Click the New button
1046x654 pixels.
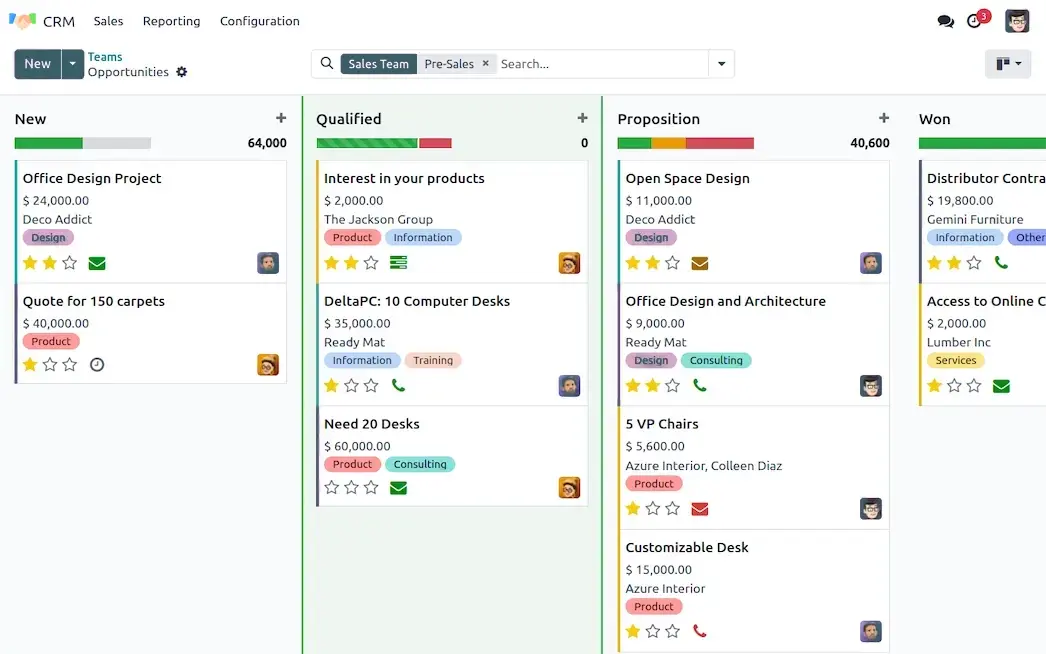coord(37,64)
